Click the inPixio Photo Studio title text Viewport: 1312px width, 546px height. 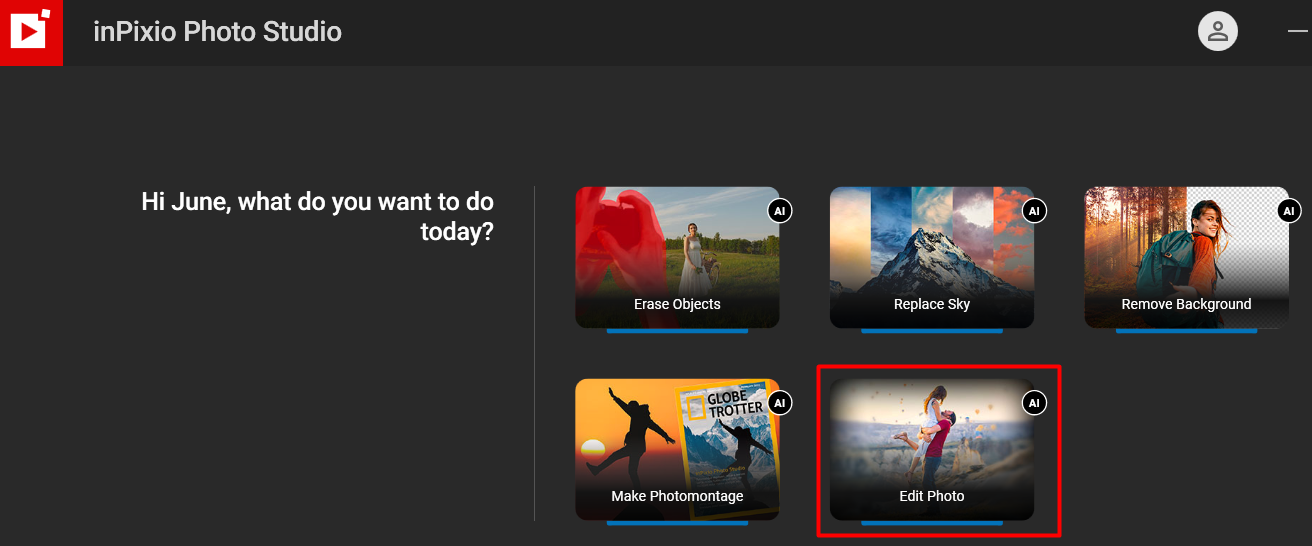coord(217,32)
